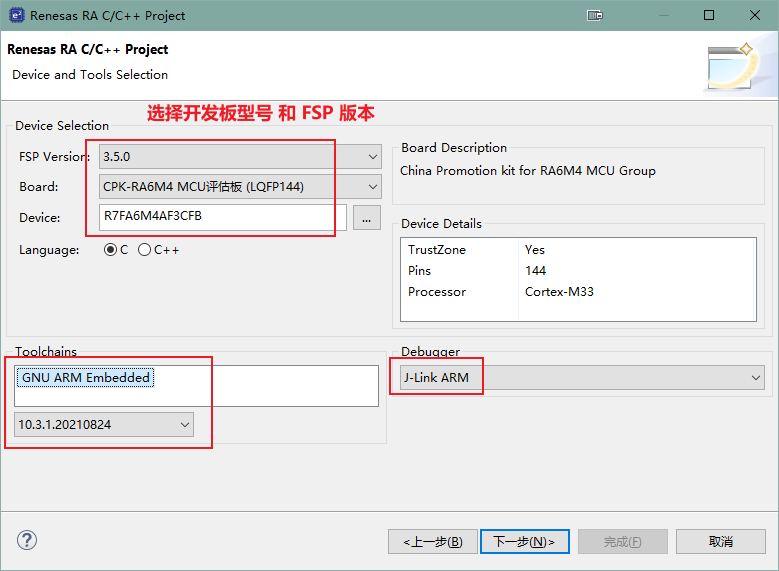Open the Debugger J-Link ARM dropdown

(581, 377)
